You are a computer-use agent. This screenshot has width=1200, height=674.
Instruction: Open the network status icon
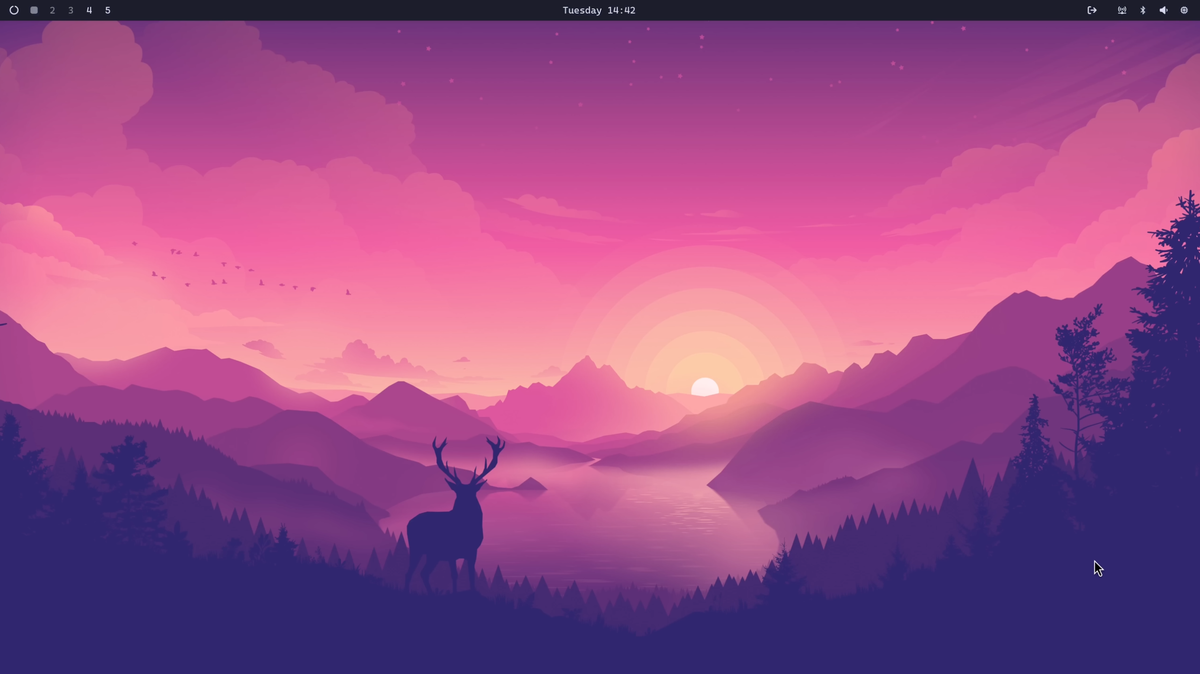click(x=1122, y=10)
